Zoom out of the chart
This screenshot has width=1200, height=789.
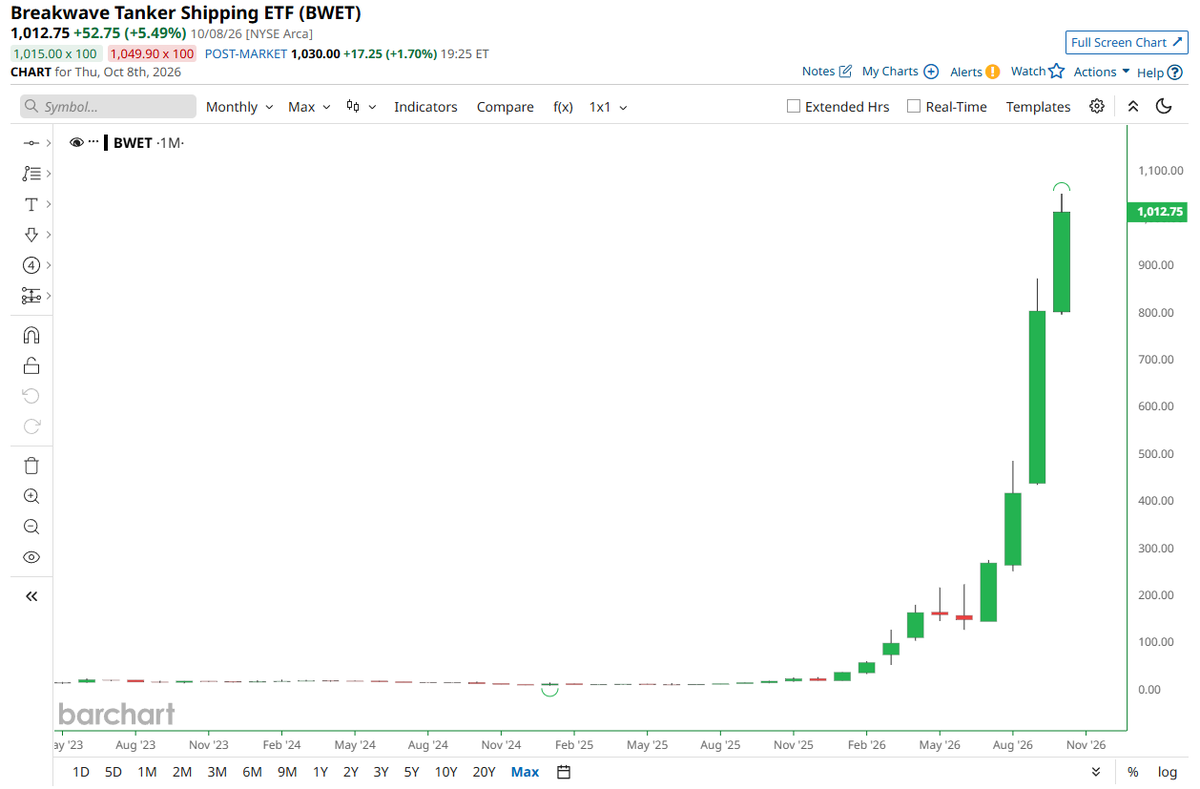coord(31,527)
